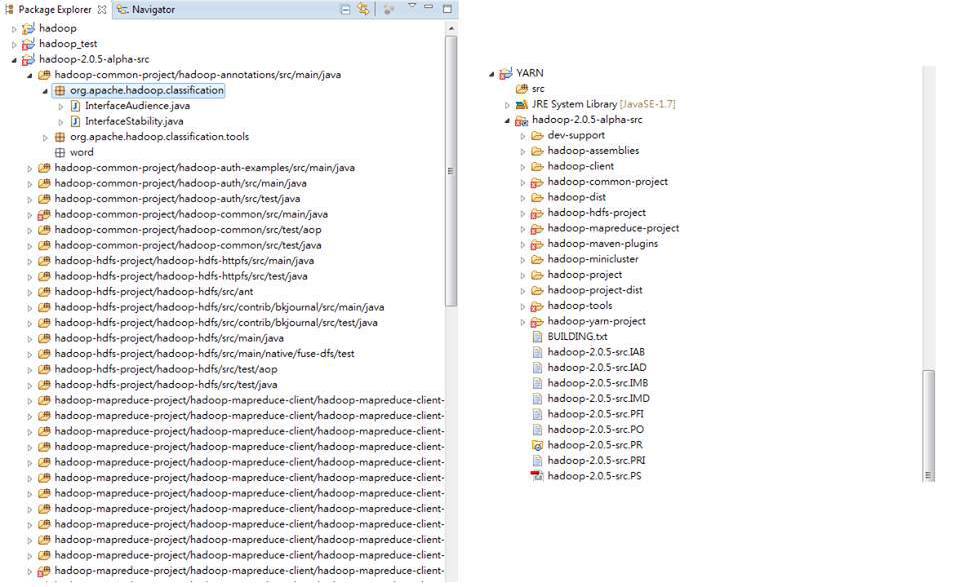Select hadoop-hdfs/src/test/java source folder
Image resolution: width=960 pixels, height=587 pixels.
tap(166, 385)
